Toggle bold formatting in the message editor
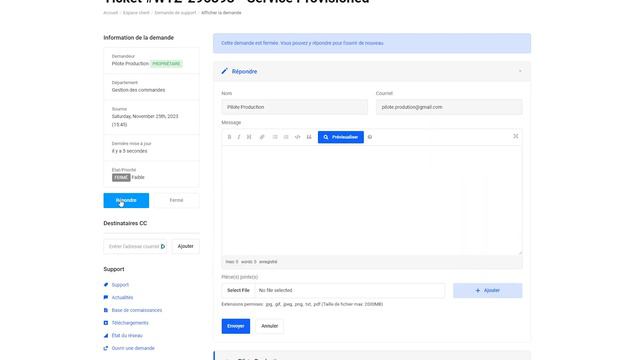 pos(229,137)
